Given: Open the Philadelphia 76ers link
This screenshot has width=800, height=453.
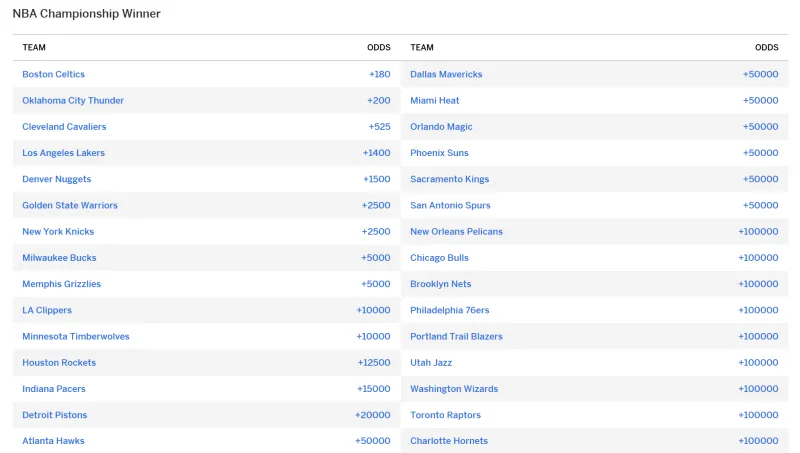Looking at the screenshot, I should coord(449,310).
